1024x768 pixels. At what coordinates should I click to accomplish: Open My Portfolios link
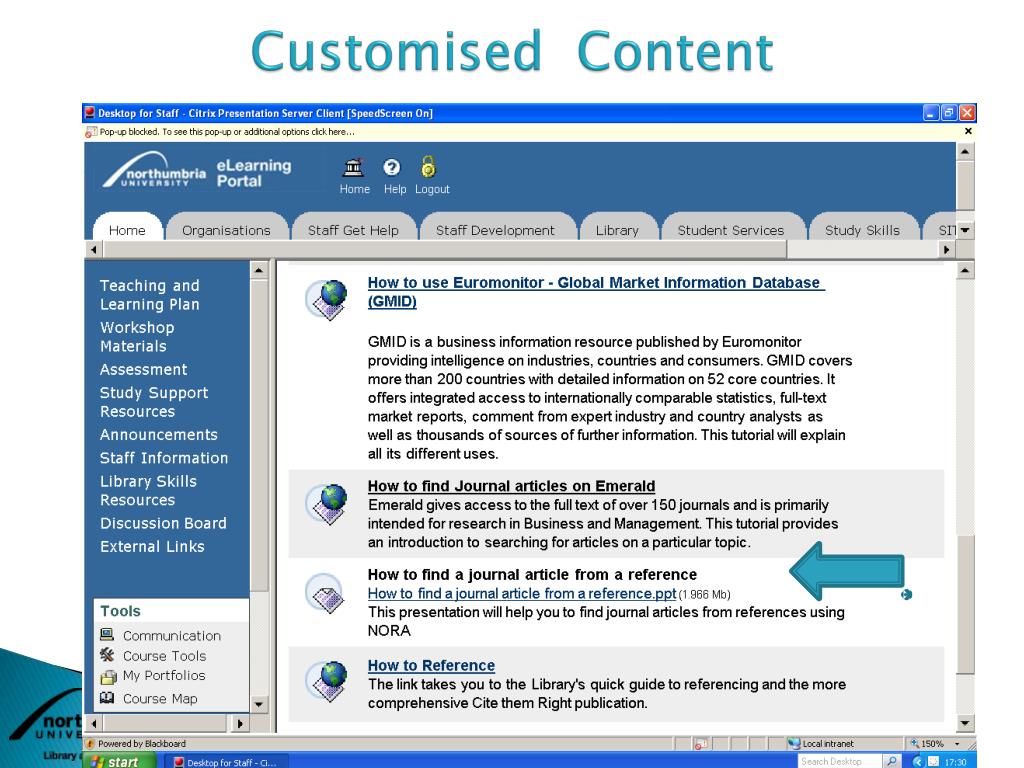click(164, 675)
